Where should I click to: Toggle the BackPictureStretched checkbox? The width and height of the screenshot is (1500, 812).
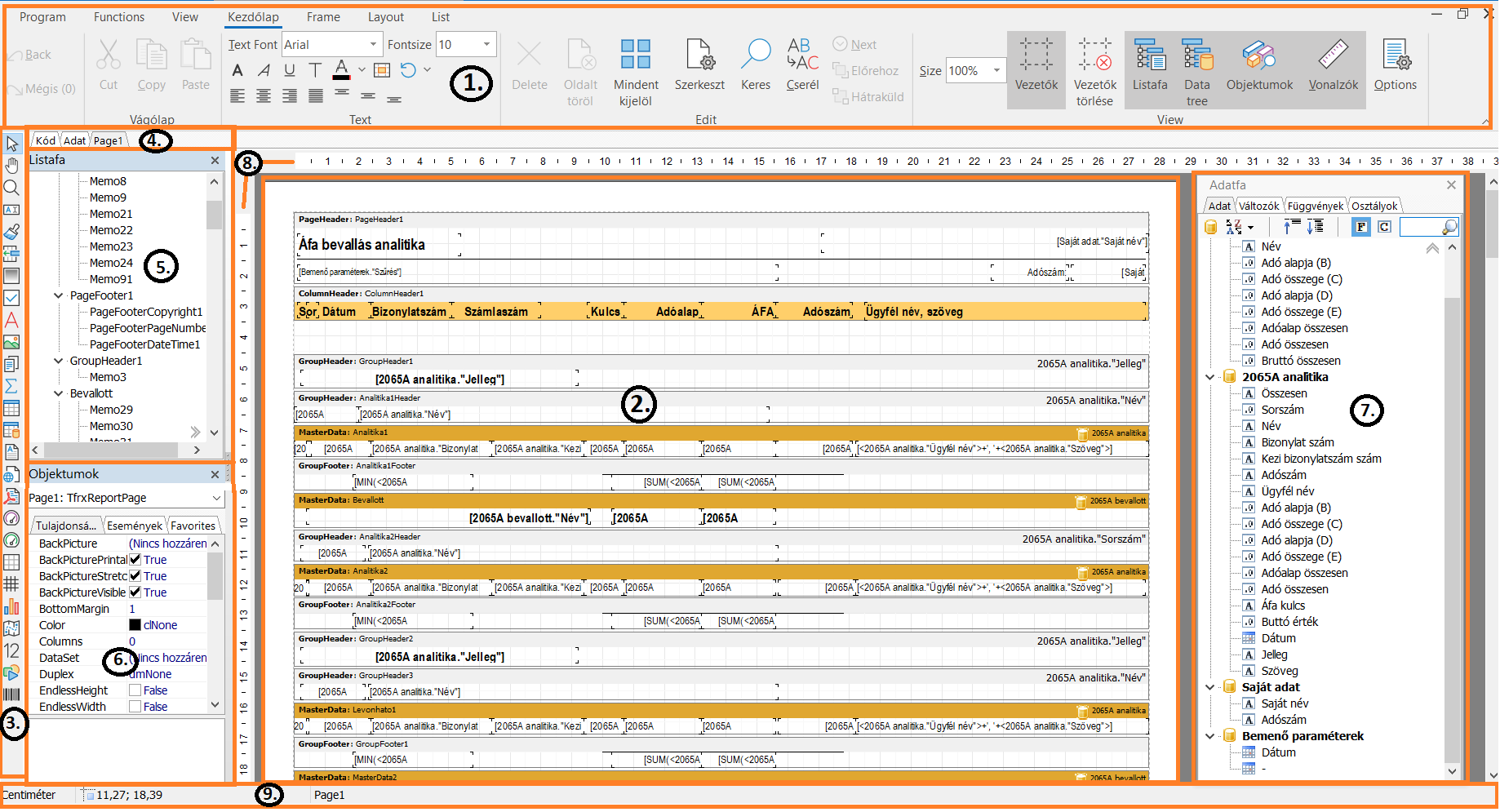(135, 576)
